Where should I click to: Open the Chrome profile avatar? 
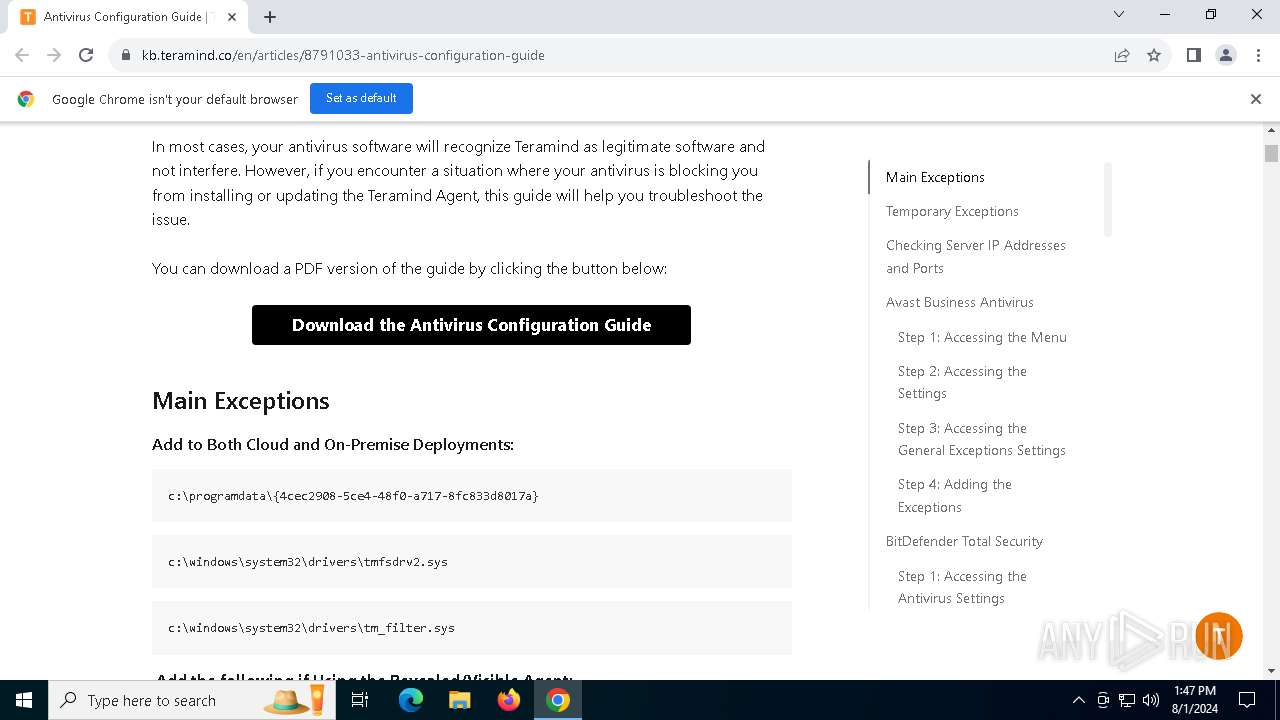tap(1226, 55)
